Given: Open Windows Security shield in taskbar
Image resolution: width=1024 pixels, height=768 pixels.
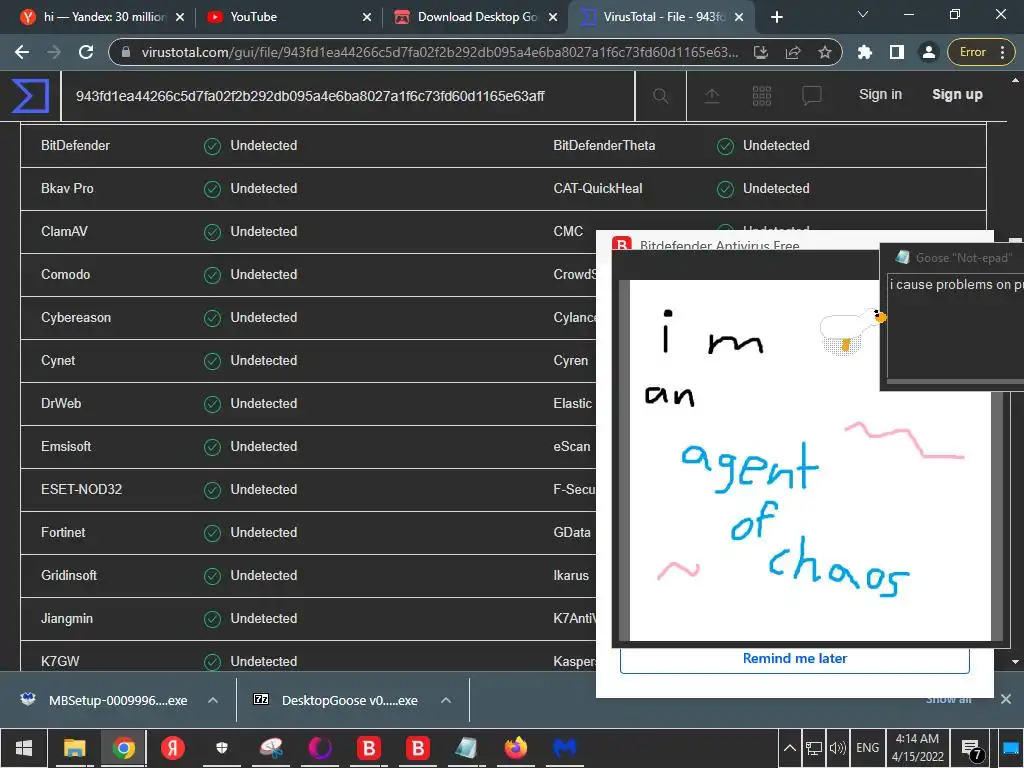Looking at the screenshot, I should coord(221,748).
